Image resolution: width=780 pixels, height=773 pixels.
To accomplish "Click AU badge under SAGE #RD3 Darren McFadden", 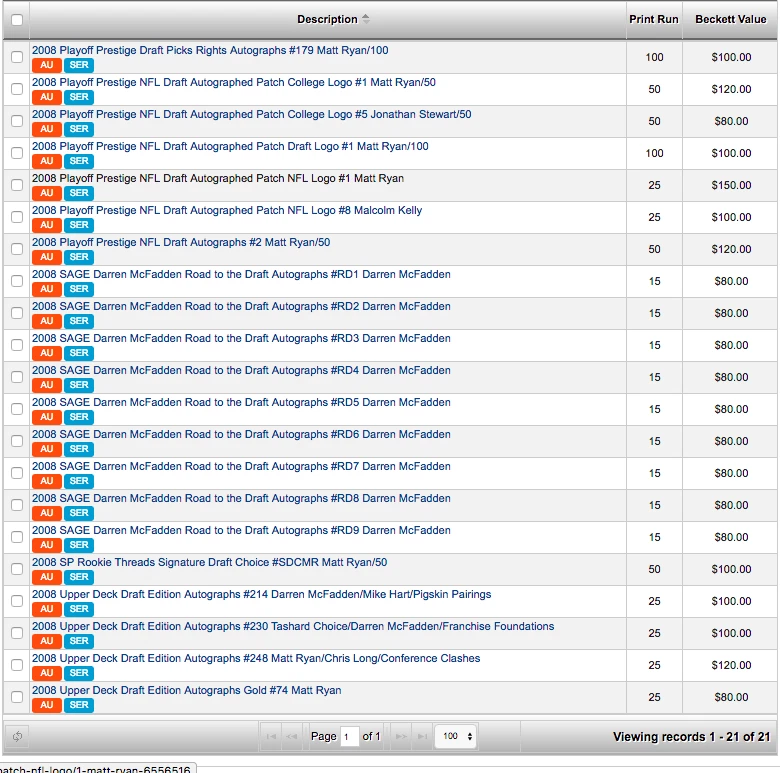I will (47, 353).
